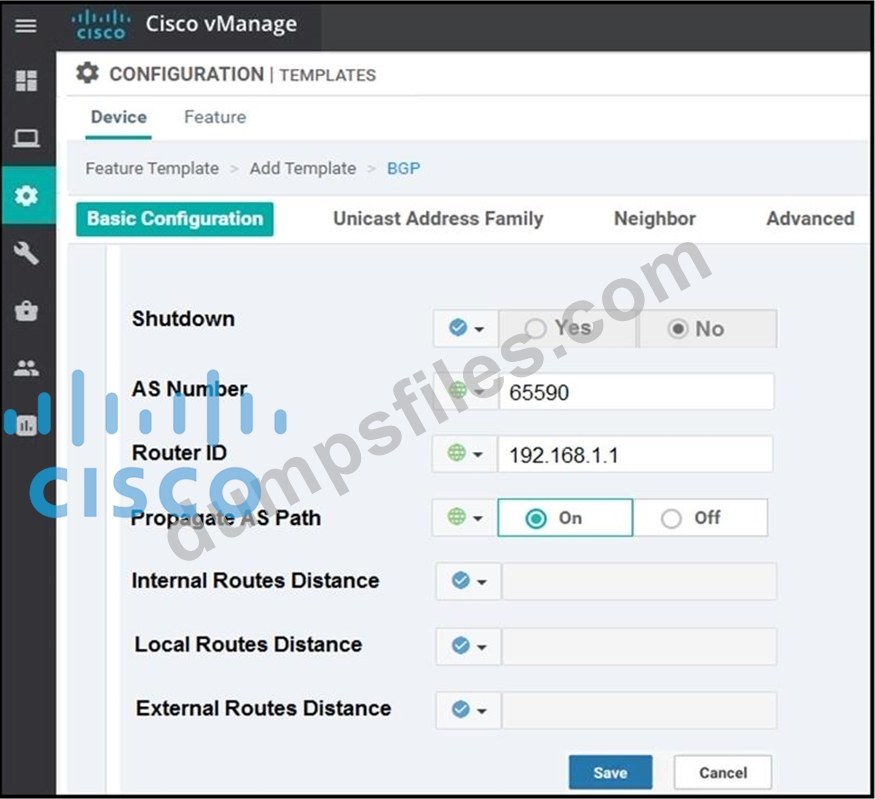This screenshot has height=799, width=875.
Task: Expand the Shutdown scope dropdown
Action: pos(466,328)
